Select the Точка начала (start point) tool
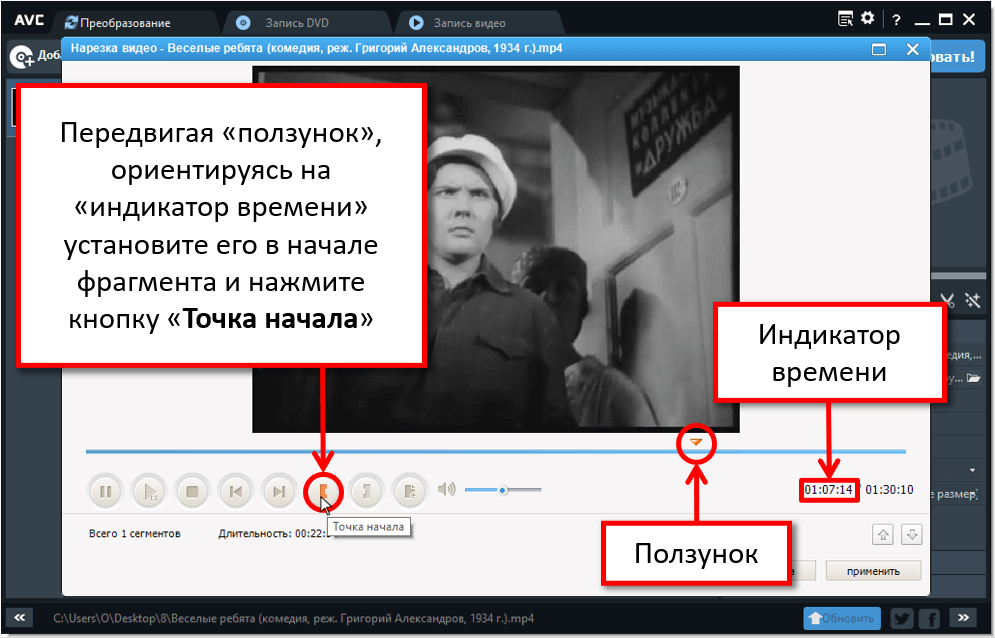The width and height of the screenshot is (995, 638). pos(322,491)
